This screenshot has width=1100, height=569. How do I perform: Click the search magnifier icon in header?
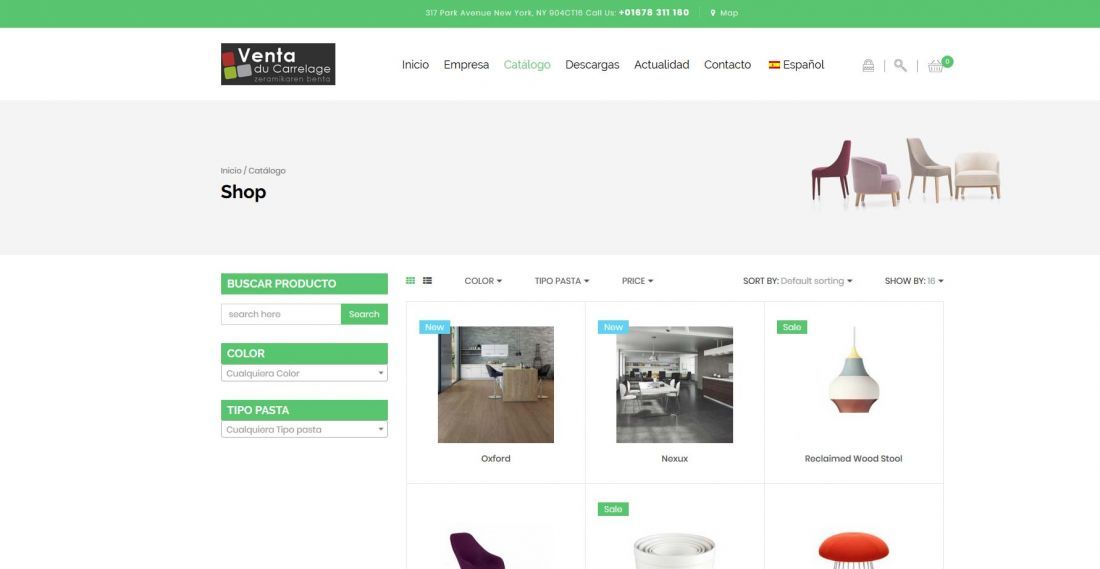[x=900, y=65]
